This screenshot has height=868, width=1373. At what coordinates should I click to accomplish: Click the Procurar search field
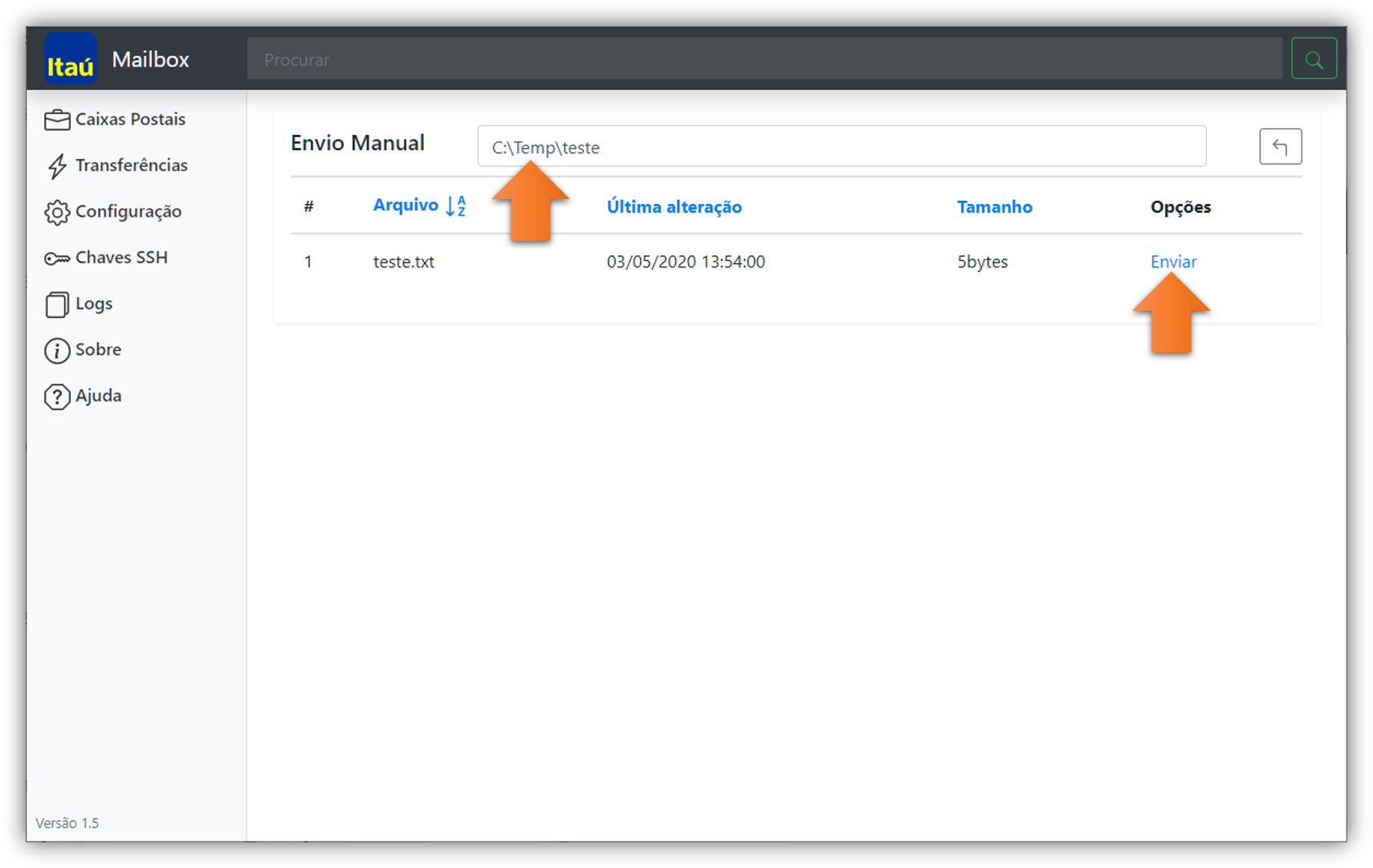coord(764,59)
